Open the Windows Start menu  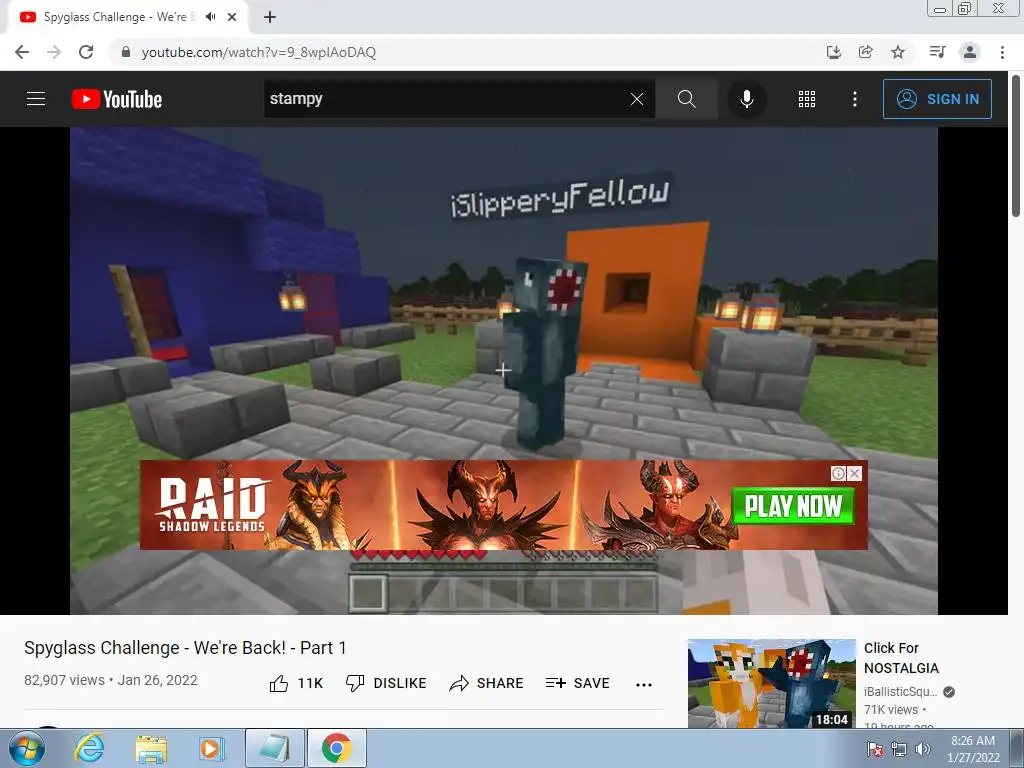click(26, 748)
